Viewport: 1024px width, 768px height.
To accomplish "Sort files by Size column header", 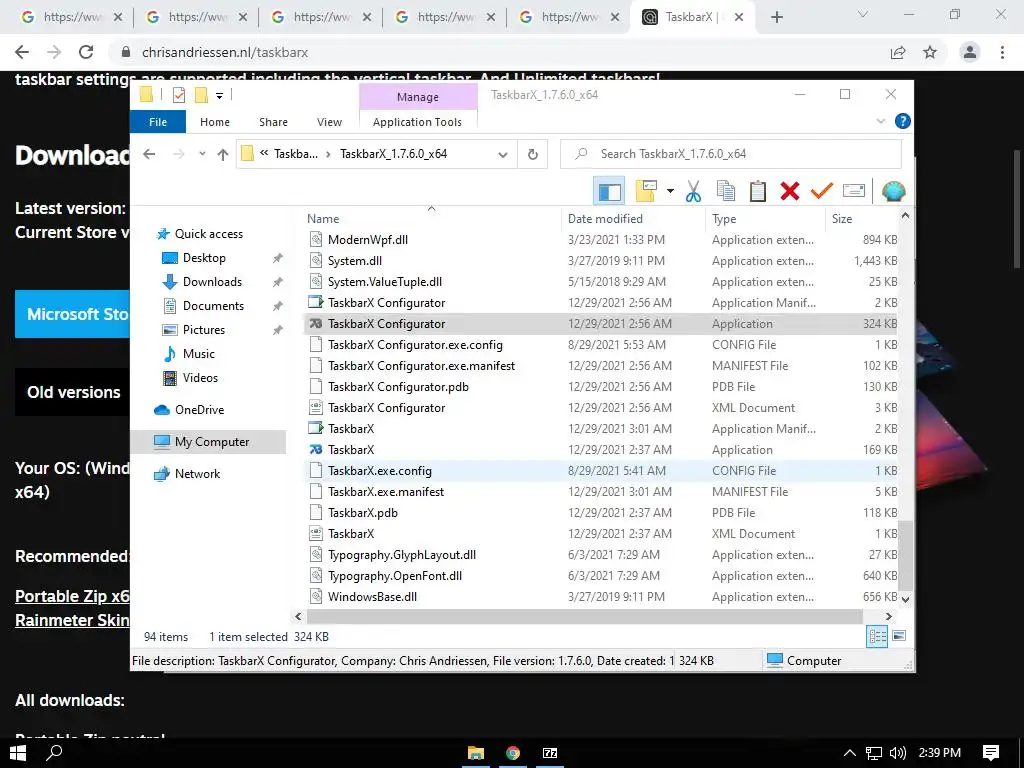I will (861, 219).
